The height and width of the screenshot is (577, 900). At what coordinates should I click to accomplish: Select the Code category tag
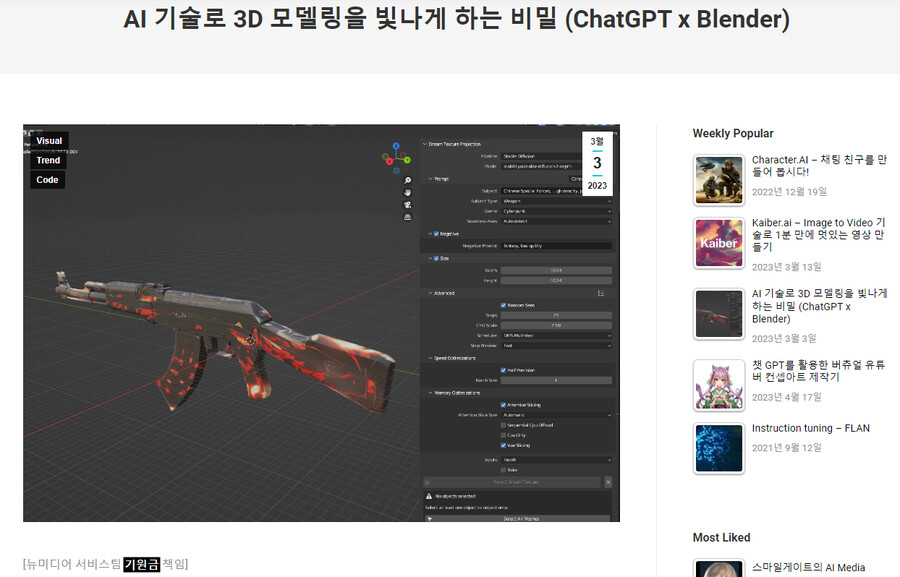pos(47,180)
